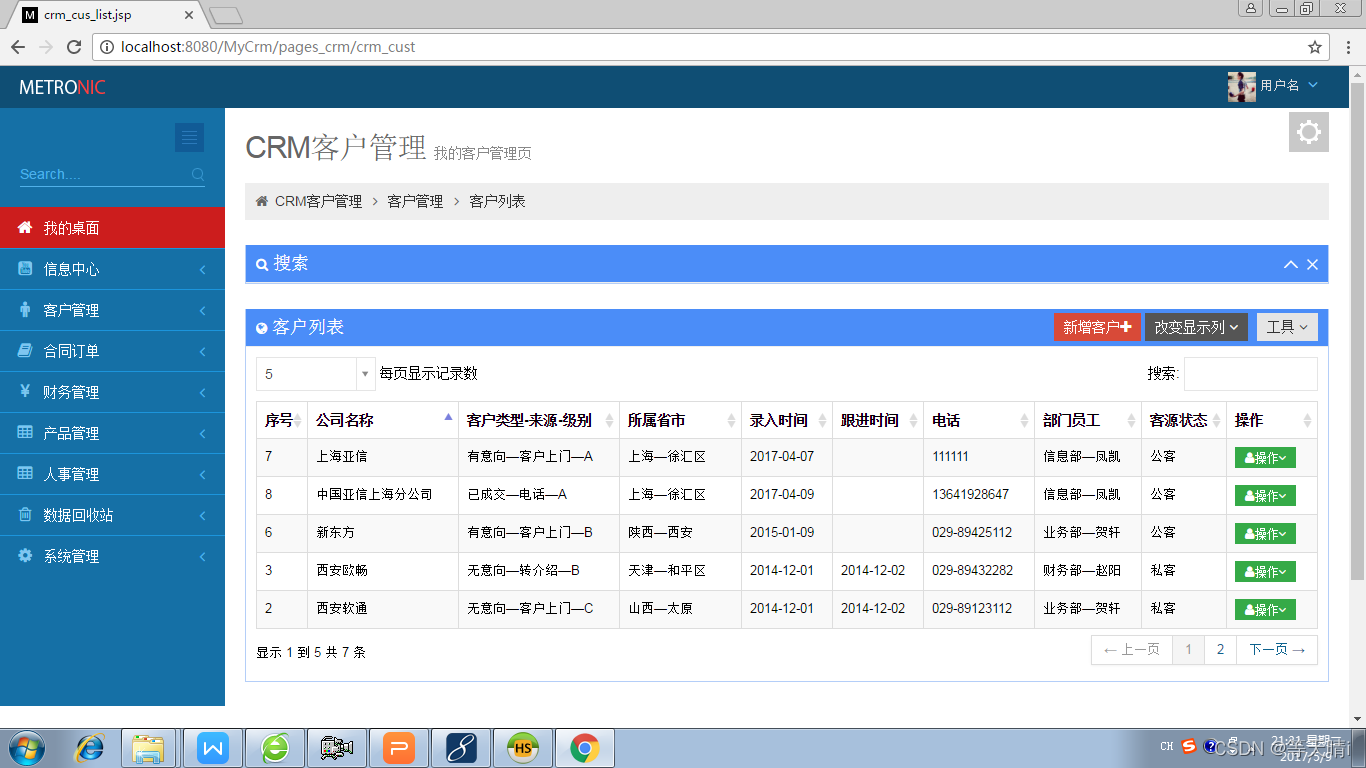This screenshot has width=1366, height=768.
Task: Open the 工具 dropdown menu
Action: click(1287, 326)
